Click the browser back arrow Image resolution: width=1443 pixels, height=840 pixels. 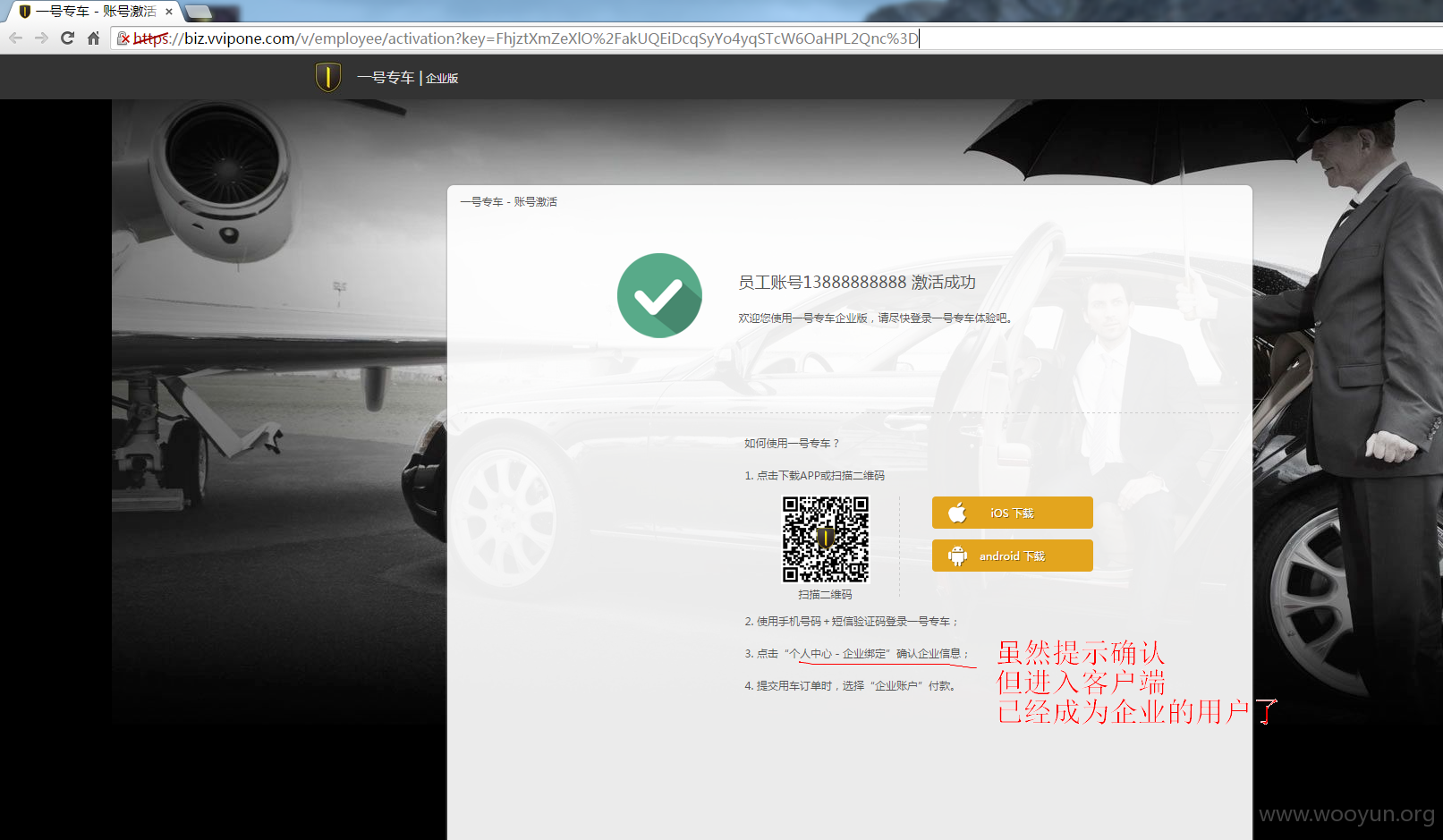15,38
